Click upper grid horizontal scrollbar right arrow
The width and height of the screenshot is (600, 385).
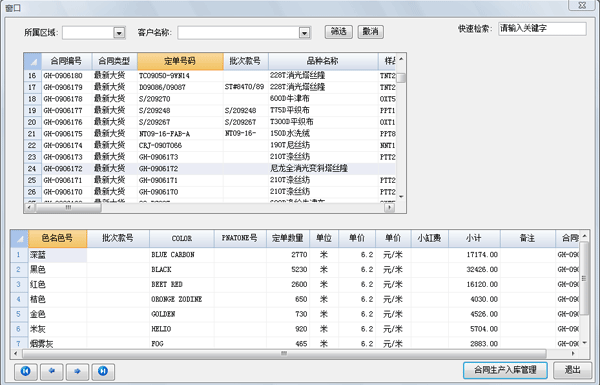click(390, 208)
